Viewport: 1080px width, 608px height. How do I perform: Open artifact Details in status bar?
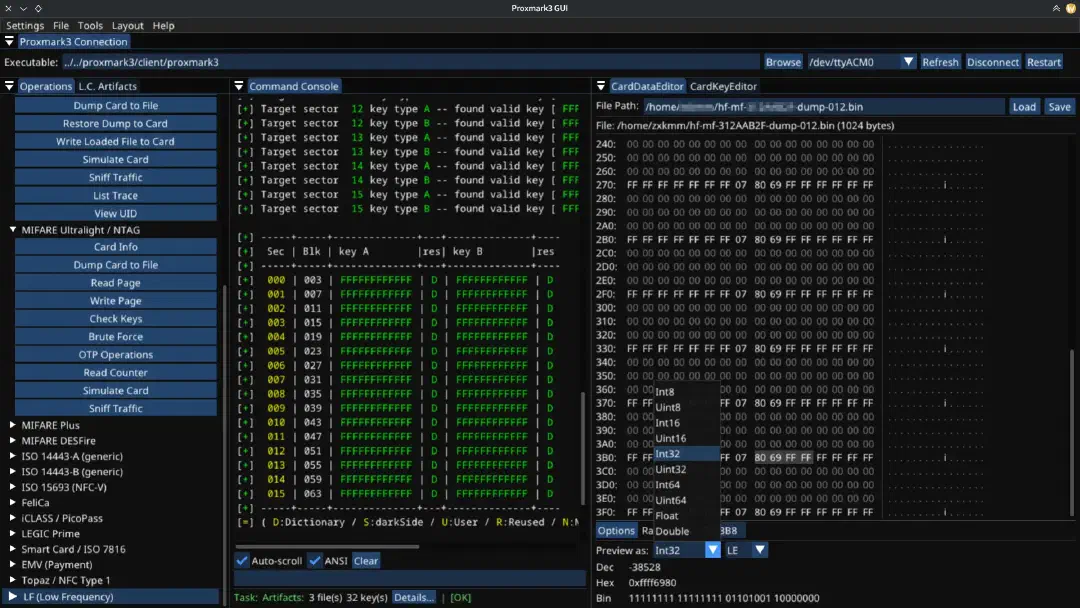413,597
